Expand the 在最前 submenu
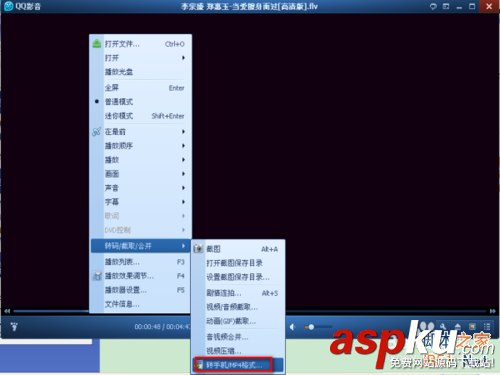This screenshot has height=375, width=500. 141,132
